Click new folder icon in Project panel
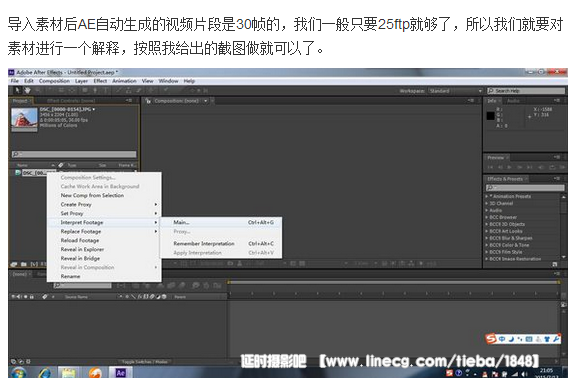574x378 pixels. (x=23, y=264)
